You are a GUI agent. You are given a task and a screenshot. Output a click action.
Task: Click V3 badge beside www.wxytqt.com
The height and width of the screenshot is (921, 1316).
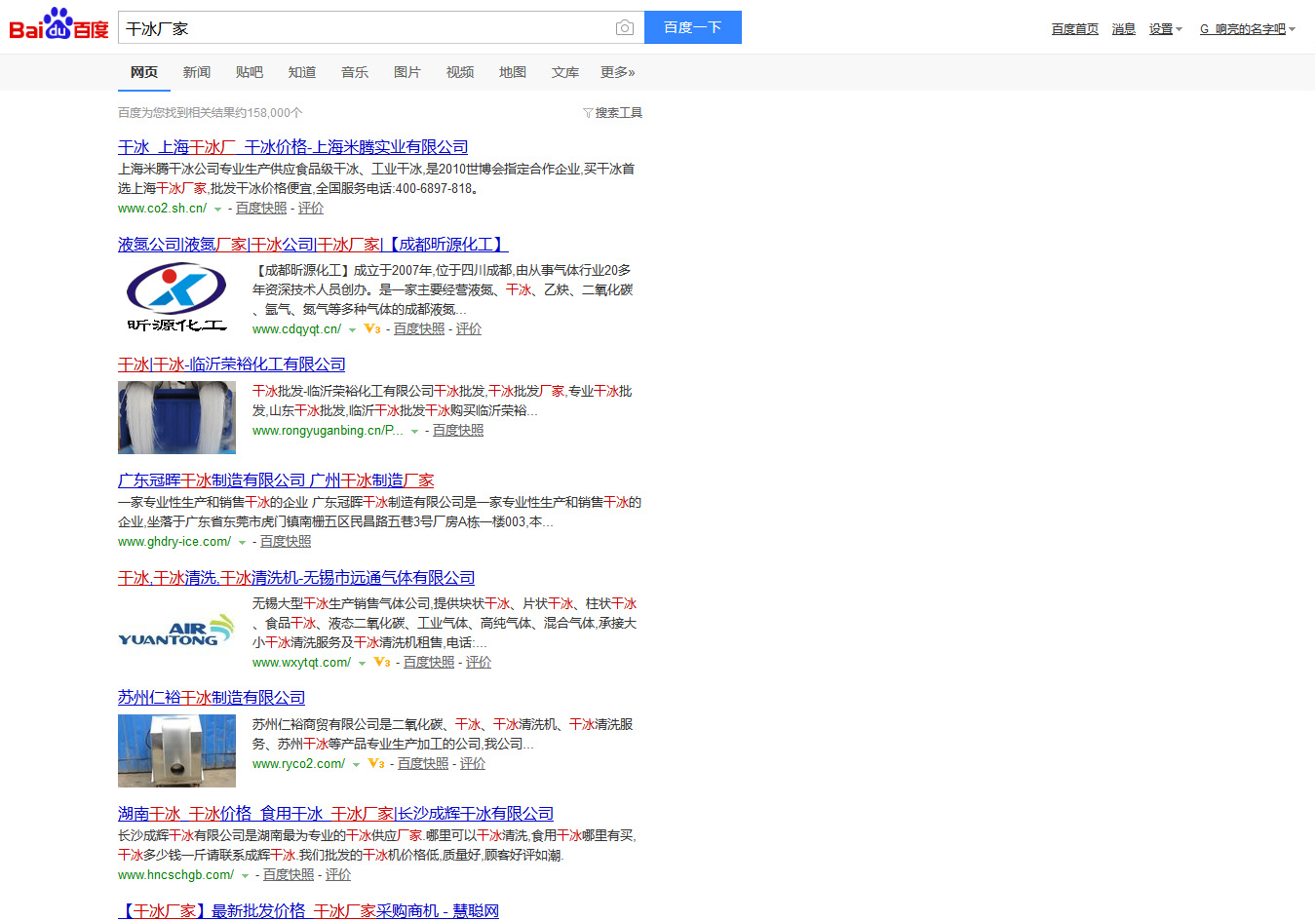(381, 663)
